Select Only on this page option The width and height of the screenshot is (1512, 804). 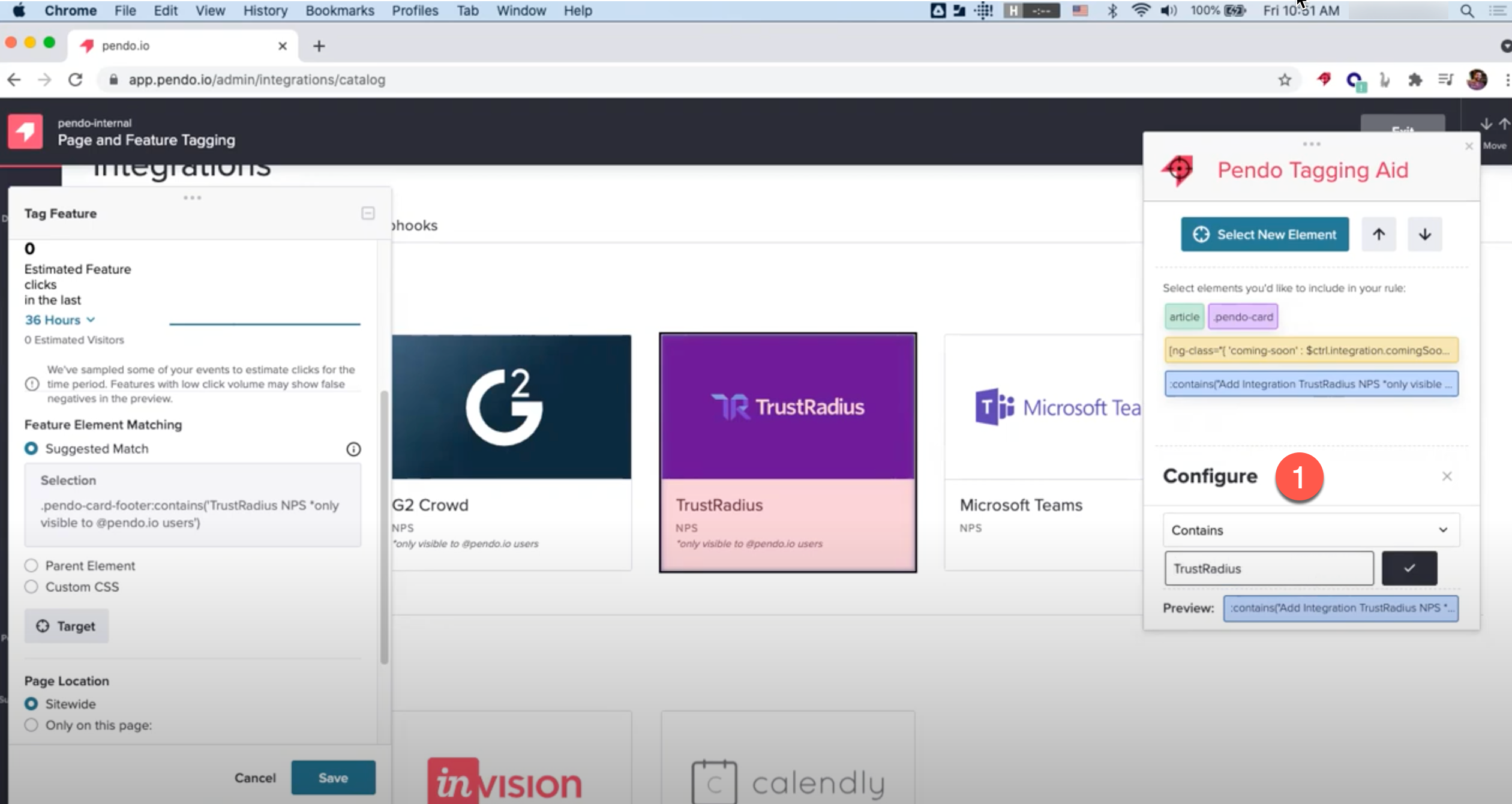[x=31, y=725]
